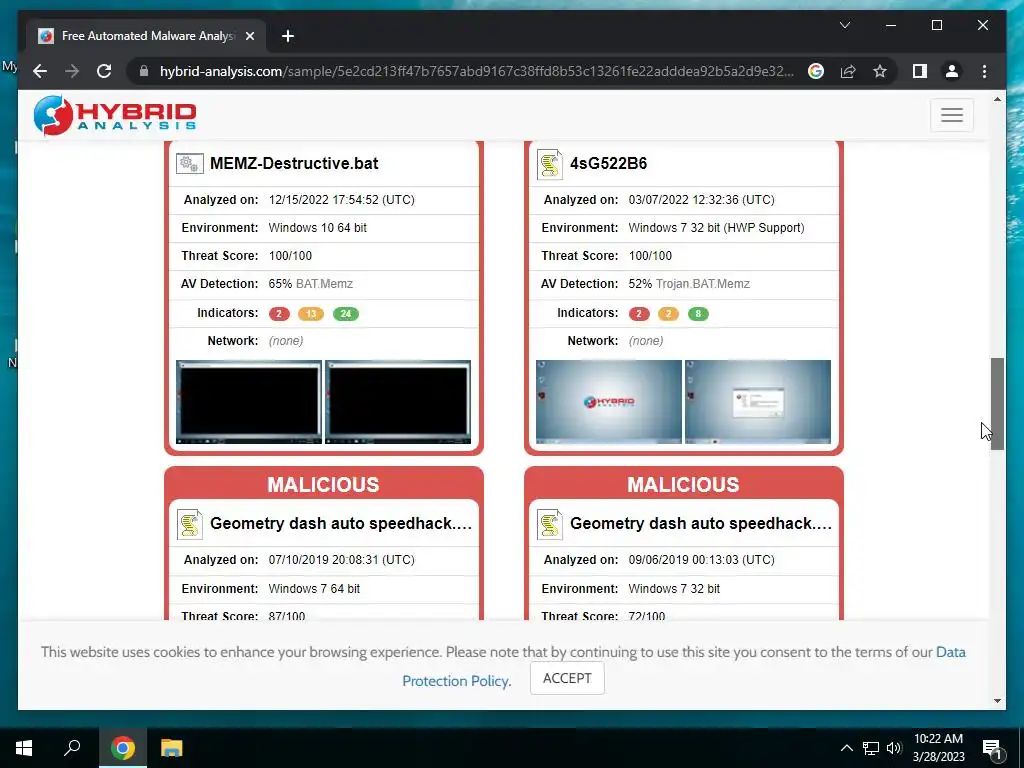1024x768 pixels.
Task: Click the 4sG522B6 script file icon
Action: coord(549,164)
